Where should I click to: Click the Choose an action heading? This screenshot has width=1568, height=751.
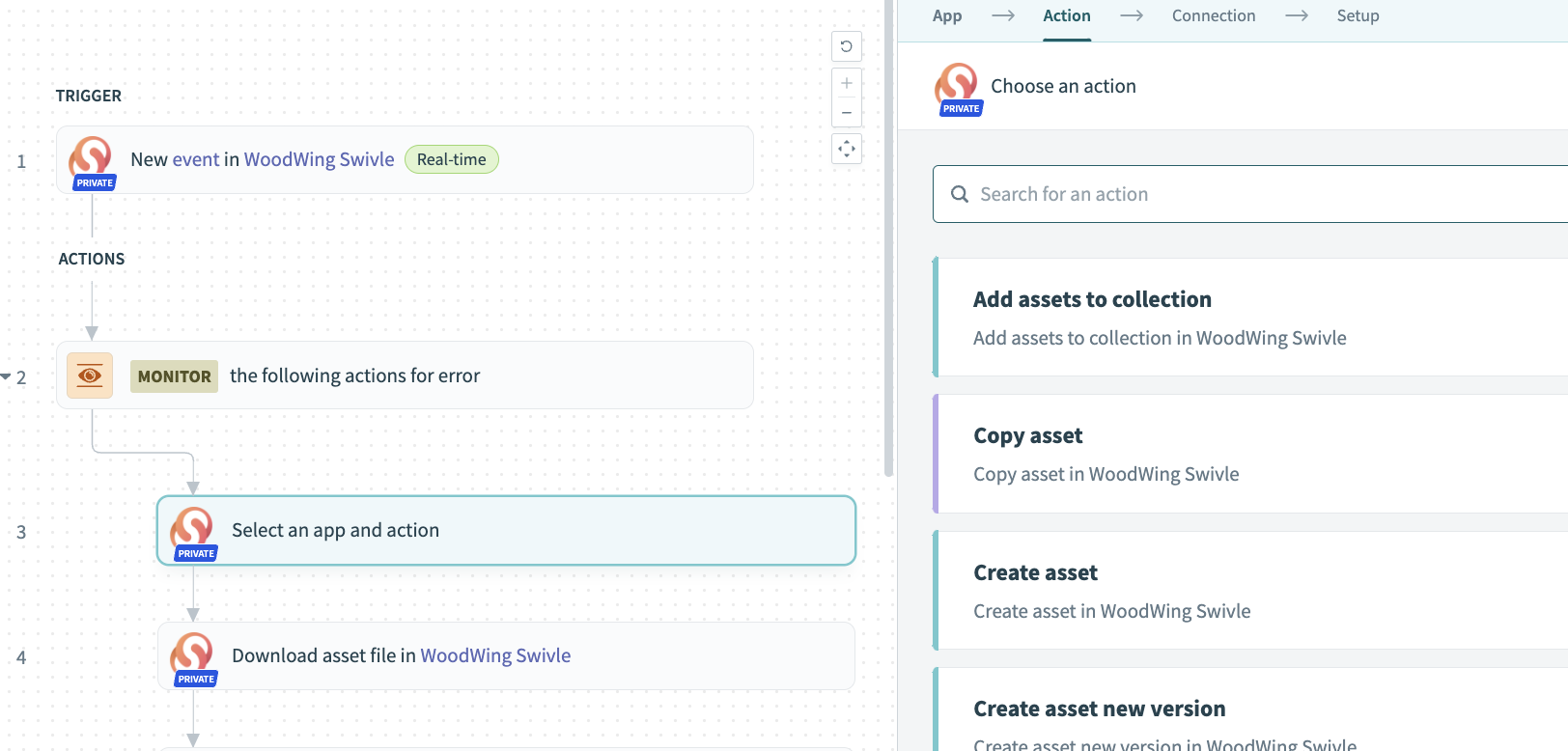pyautogui.click(x=1063, y=86)
